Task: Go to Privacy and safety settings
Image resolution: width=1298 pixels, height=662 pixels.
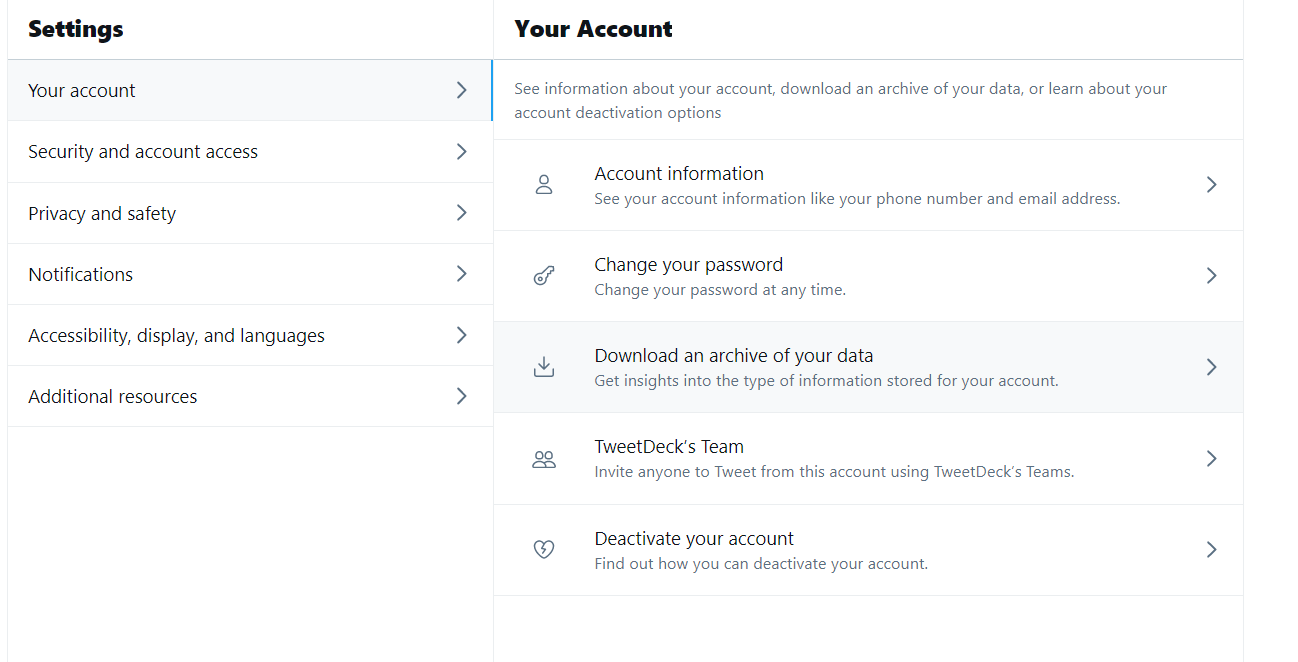Action: pyautogui.click(x=250, y=213)
